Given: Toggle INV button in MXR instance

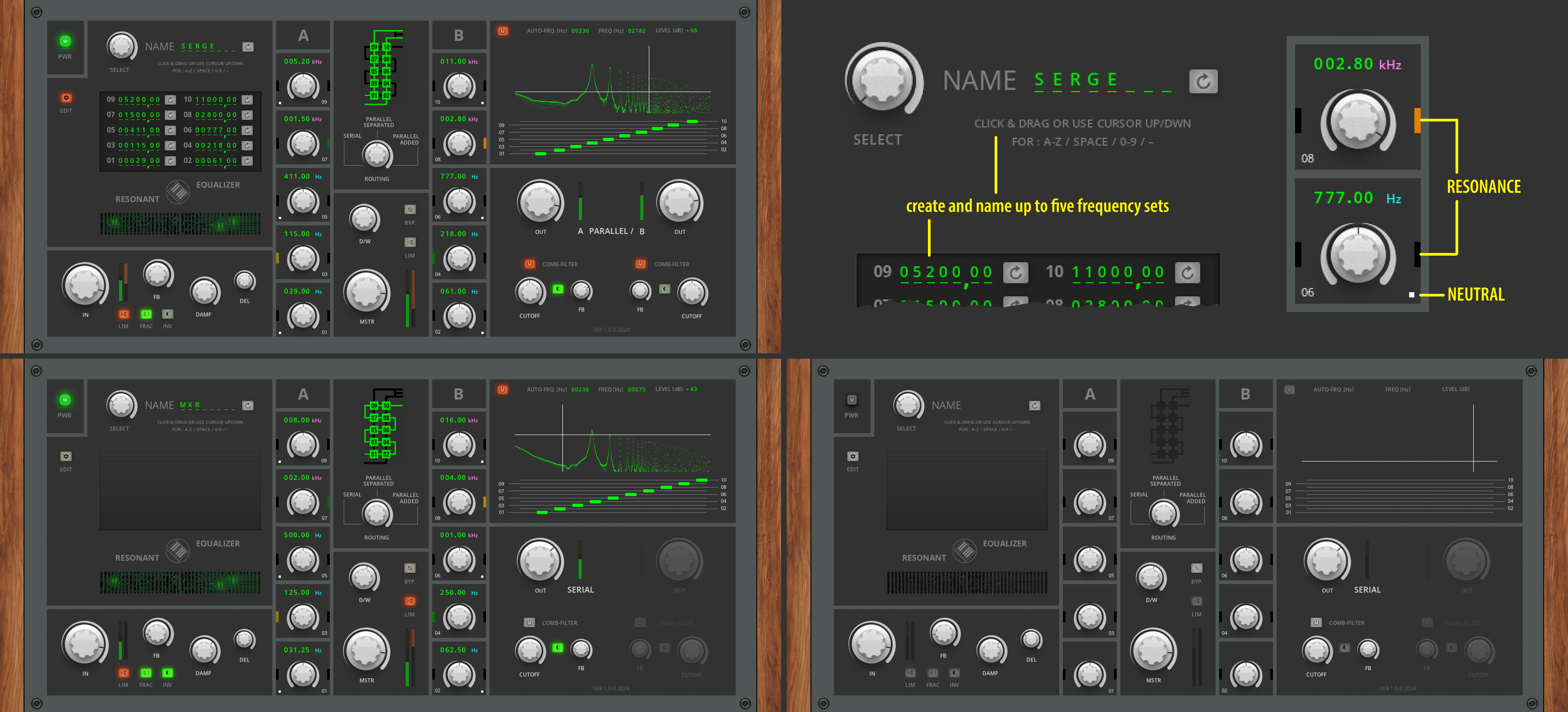Looking at the screenshot, I should point(167,672).
